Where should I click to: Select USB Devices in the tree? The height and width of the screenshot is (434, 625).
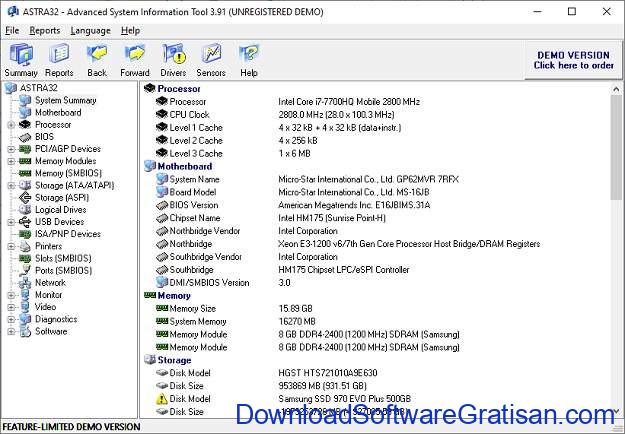[59, 222]
